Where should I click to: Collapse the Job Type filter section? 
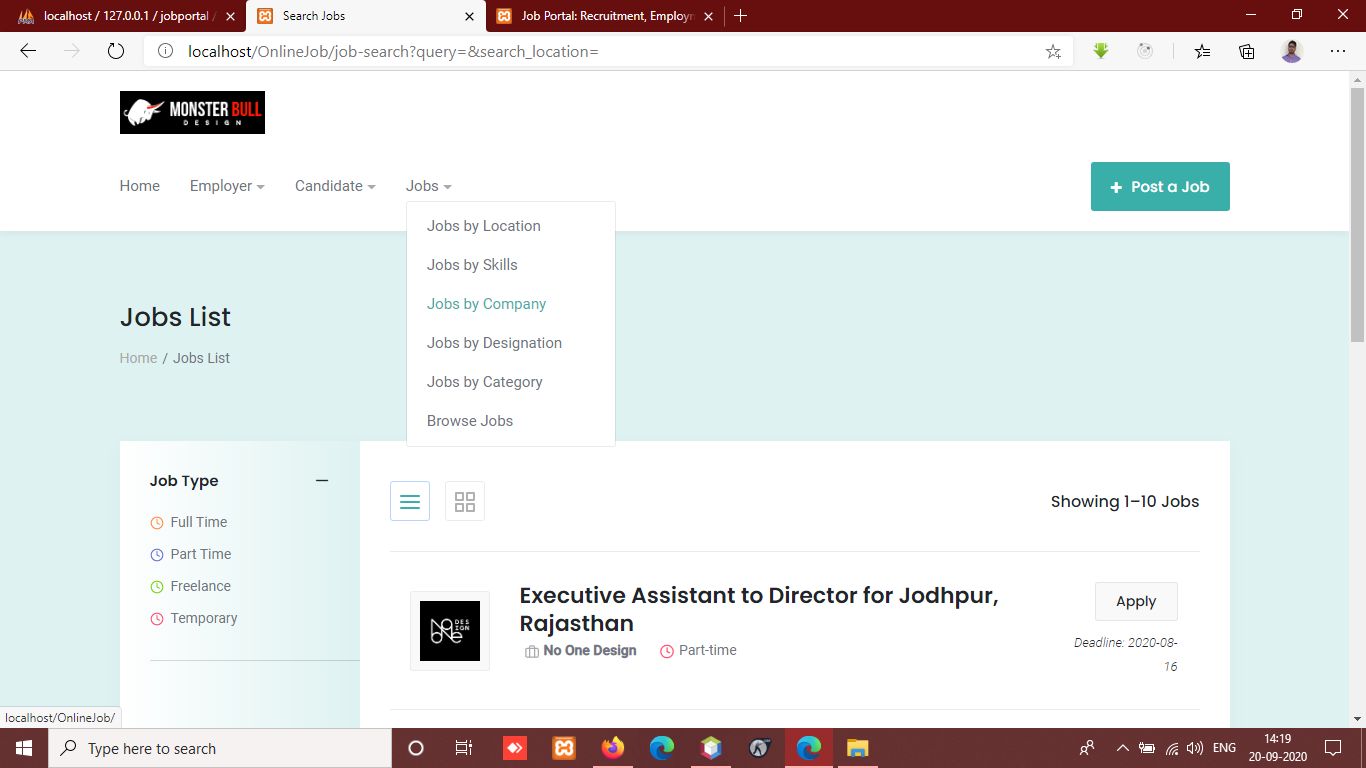[322, 481]
